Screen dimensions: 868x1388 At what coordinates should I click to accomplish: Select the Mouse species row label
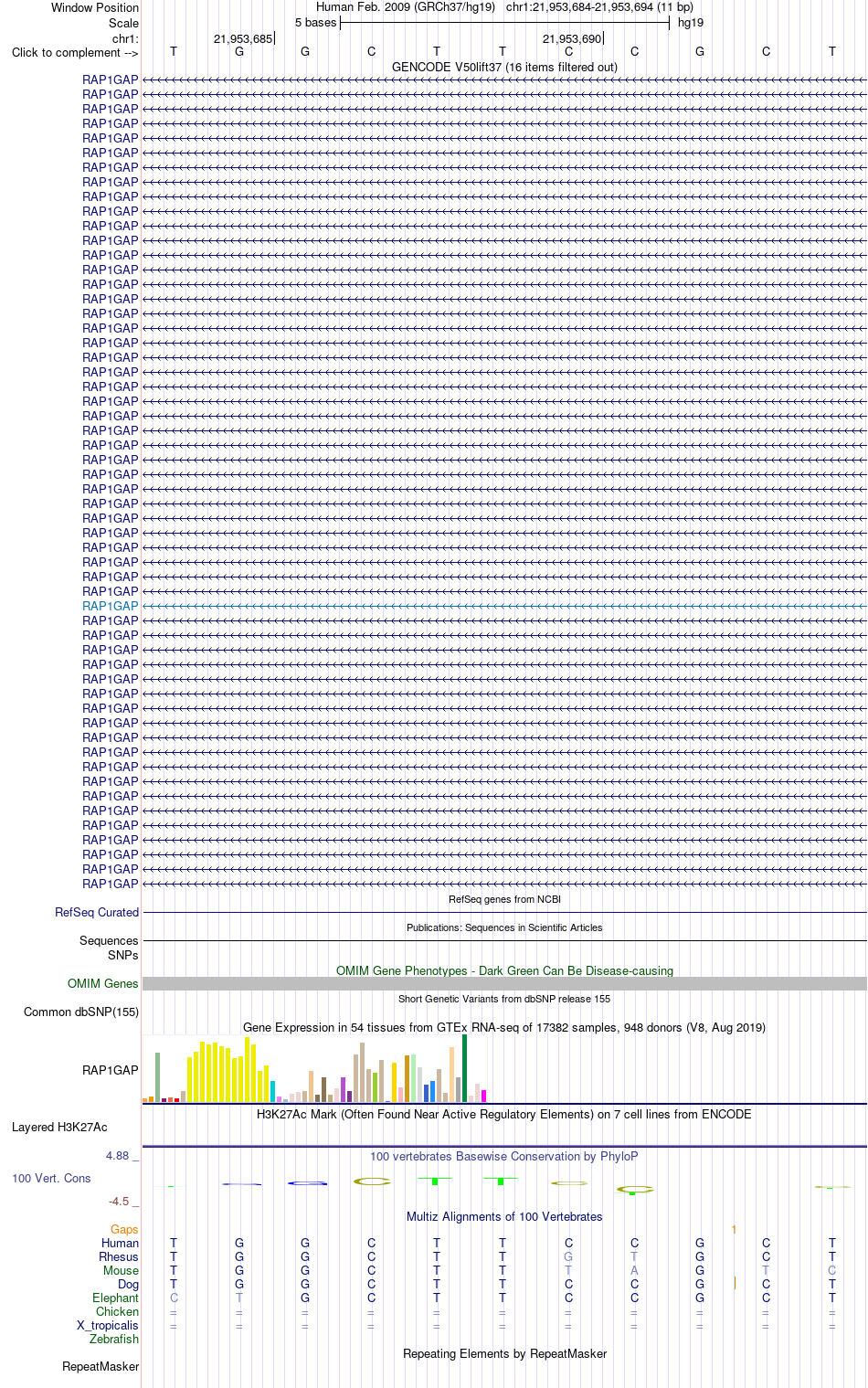tap(121, 1270)
